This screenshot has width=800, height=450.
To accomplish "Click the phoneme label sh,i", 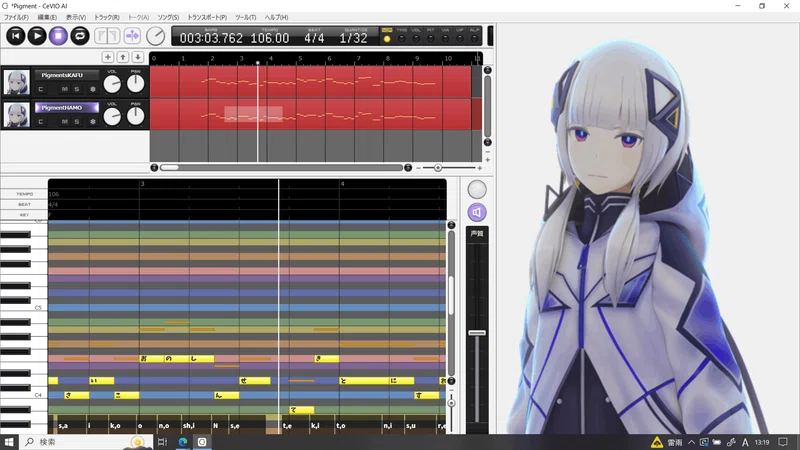I will (x=189, y=426).
